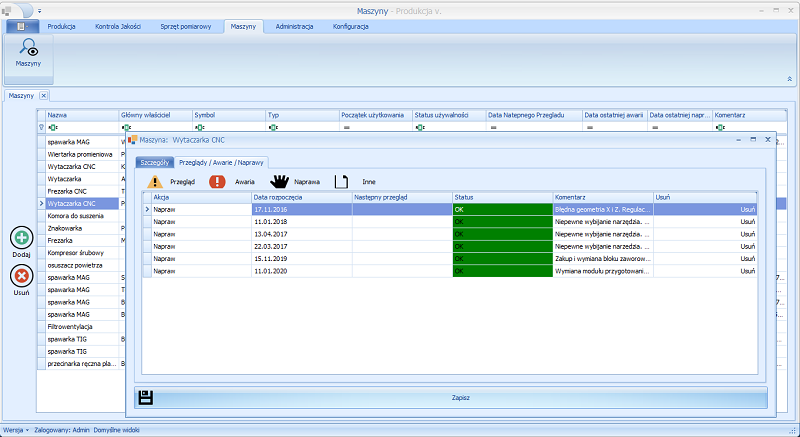Select the Wiertarka promieniowa row
This screenshot has width=800, height=437.
tap(82, 154)
